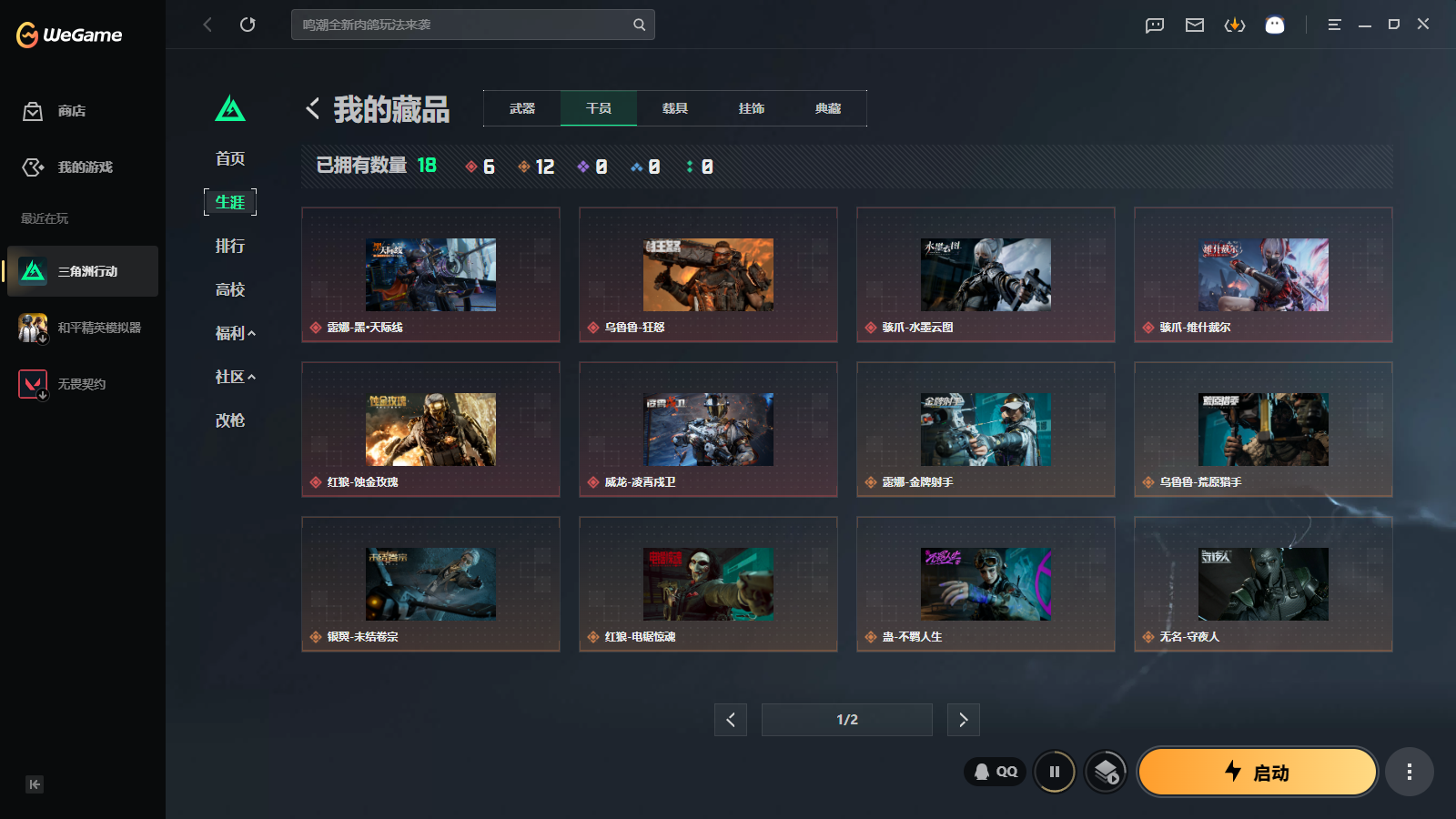This screenshot has width=1456, height=819.
Task: Go back with the top navigation arrow
Action: (207, 25)
